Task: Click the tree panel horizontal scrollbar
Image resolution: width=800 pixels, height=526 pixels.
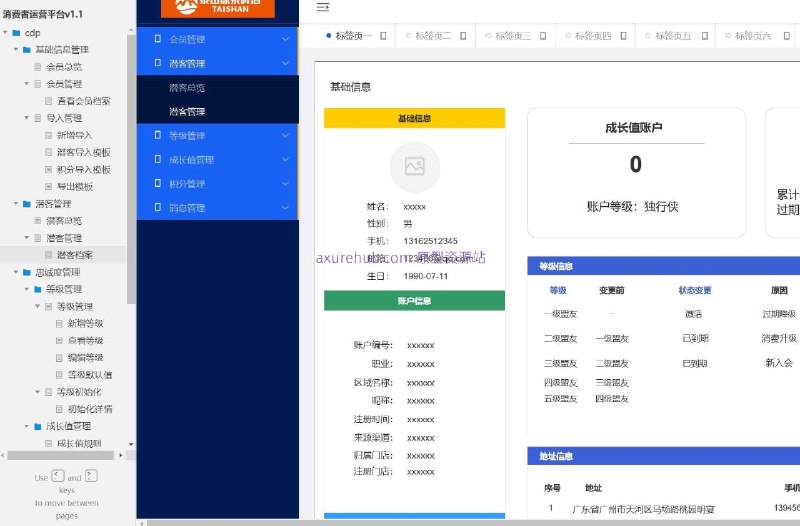Action: coord(61,455)
